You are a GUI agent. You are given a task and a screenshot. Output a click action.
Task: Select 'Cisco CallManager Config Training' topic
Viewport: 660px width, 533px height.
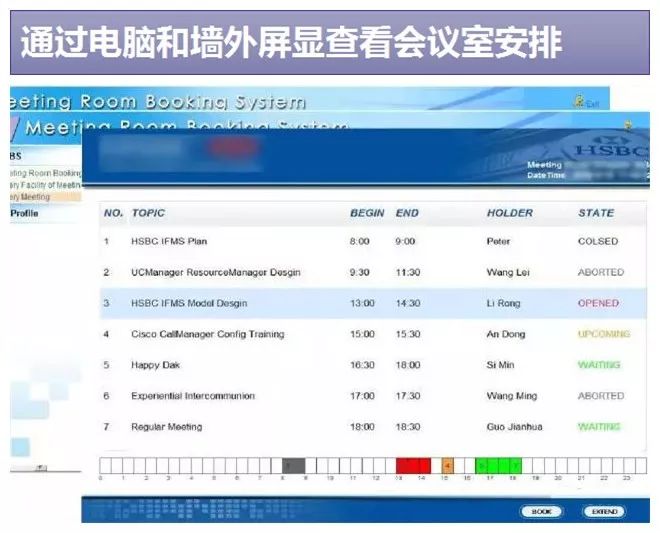pyautogui.click(x=208, y=334)
